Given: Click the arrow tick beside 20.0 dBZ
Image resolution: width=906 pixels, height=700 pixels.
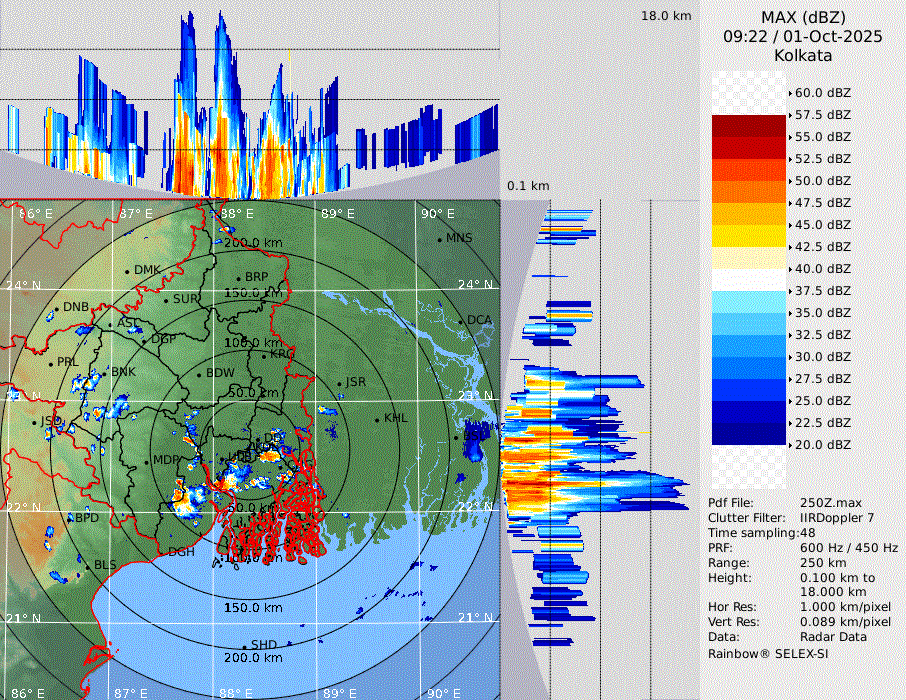Looking at the screenshot, I should (x=790, y=445).
